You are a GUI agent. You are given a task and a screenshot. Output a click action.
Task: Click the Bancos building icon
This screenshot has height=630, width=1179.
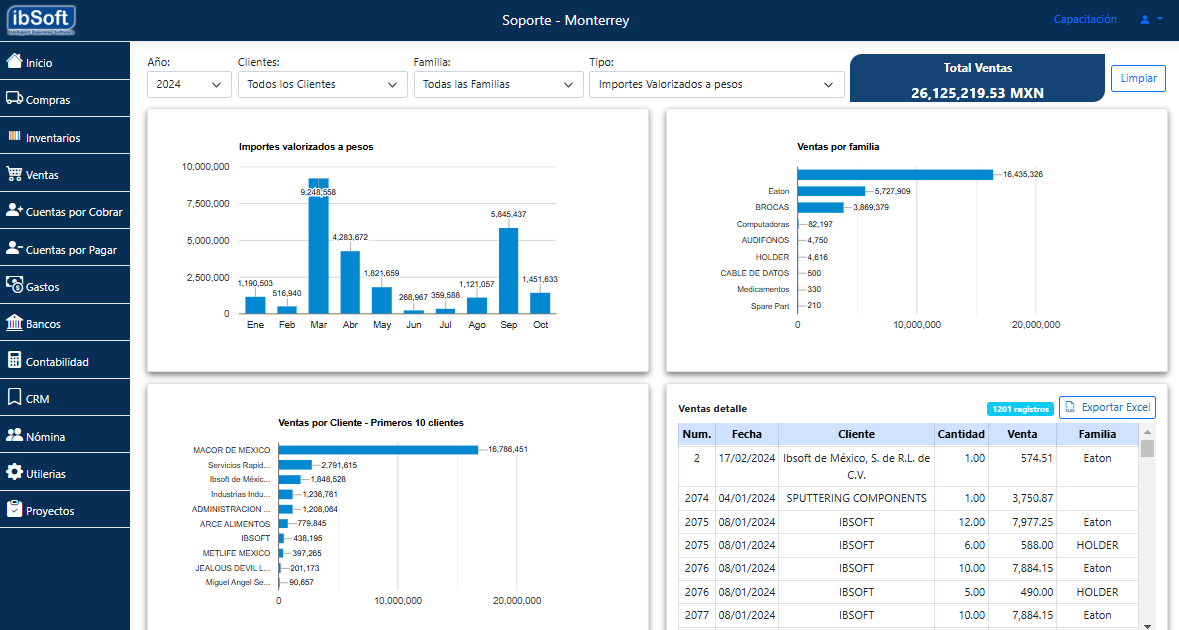[14, 323]
